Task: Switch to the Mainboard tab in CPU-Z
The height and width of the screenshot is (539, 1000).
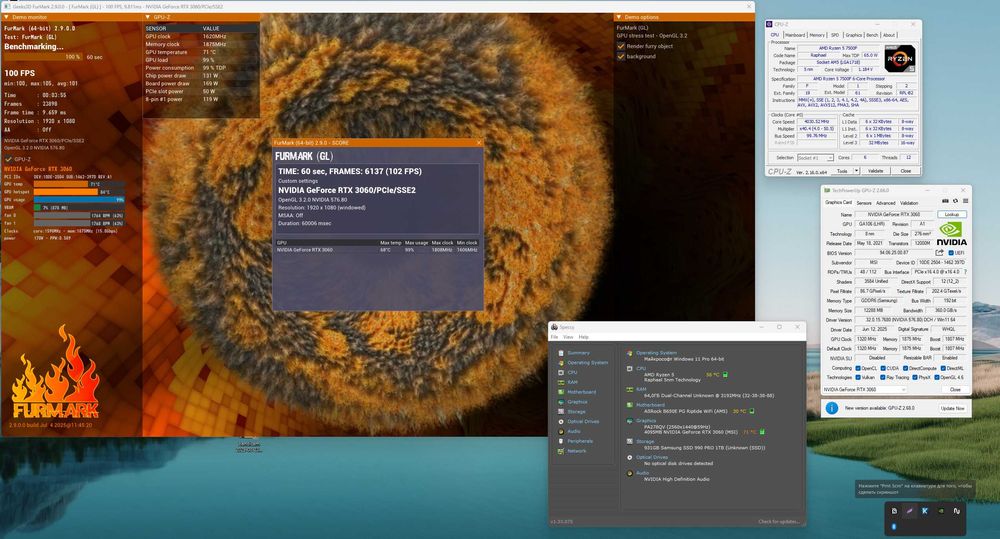Action: 795,35
